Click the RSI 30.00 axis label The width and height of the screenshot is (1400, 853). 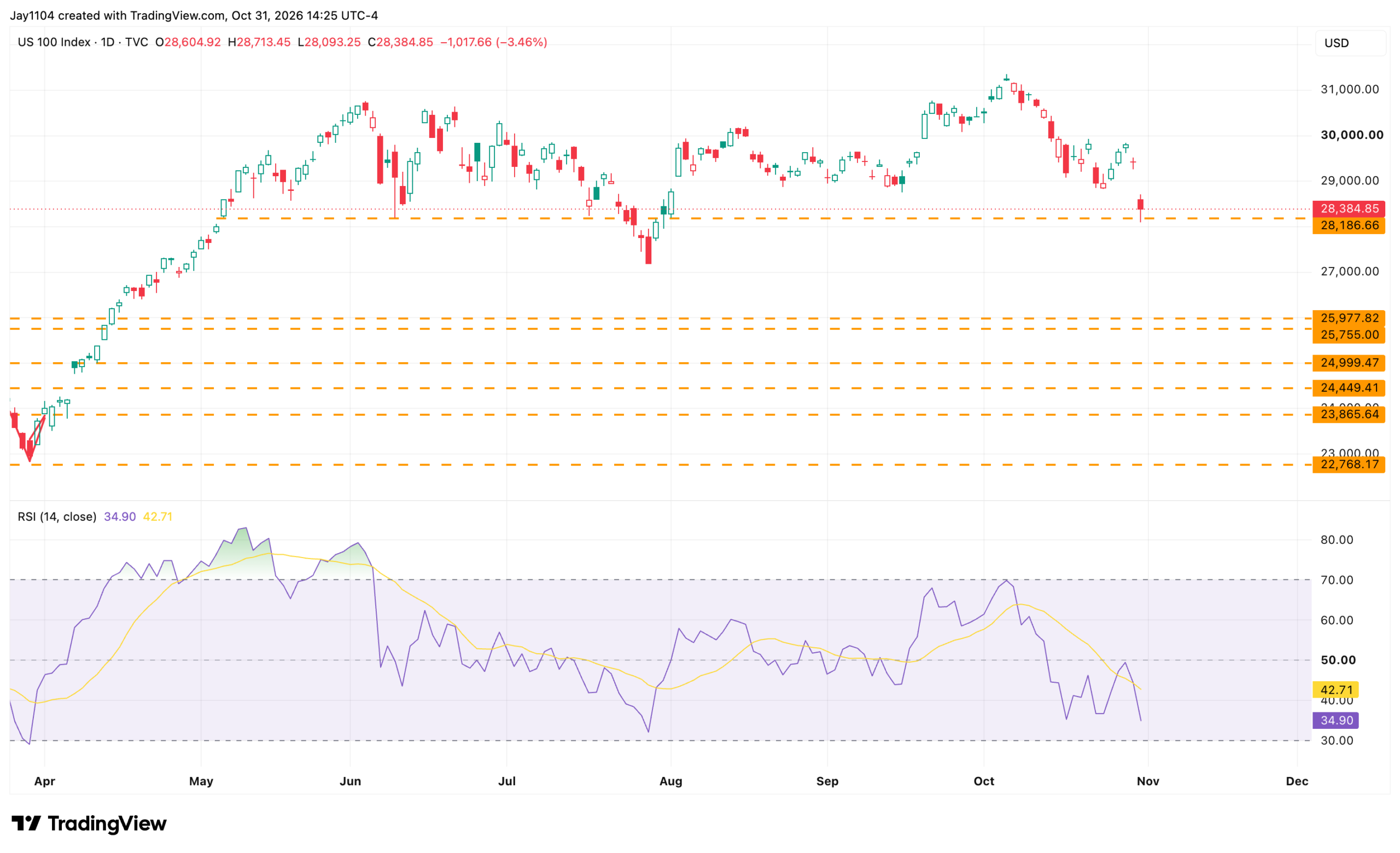pos(1337,740)
